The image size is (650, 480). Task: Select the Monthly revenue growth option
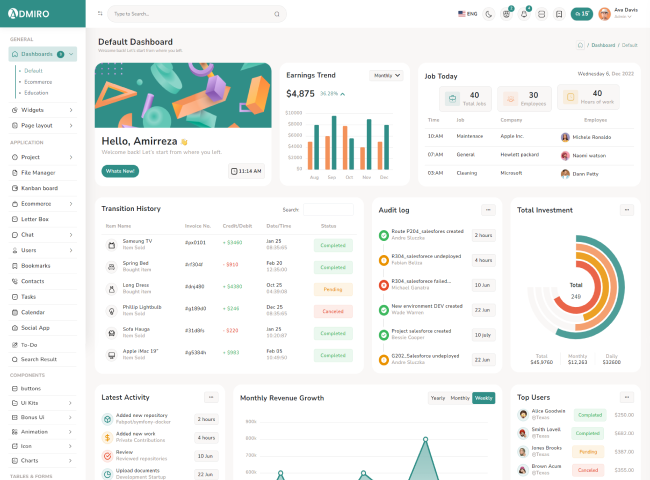[x=460, y=398]
